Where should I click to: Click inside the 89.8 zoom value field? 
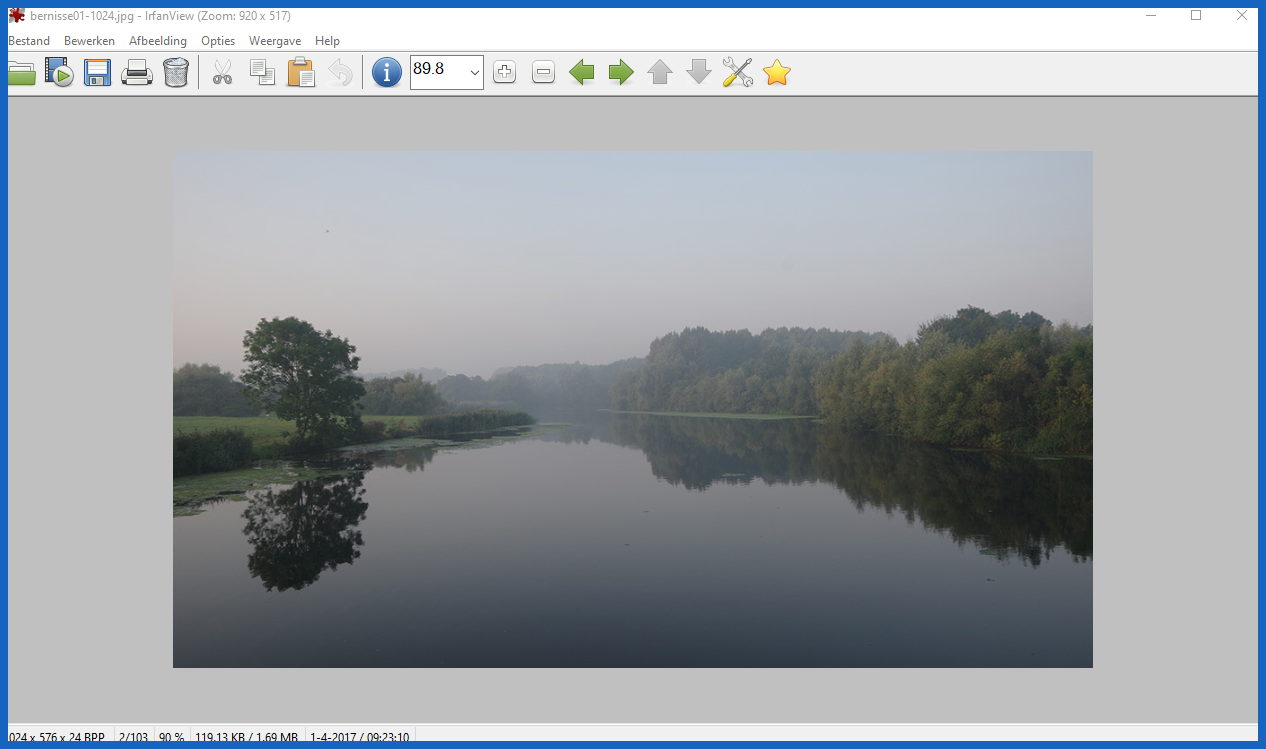[436, 71]
